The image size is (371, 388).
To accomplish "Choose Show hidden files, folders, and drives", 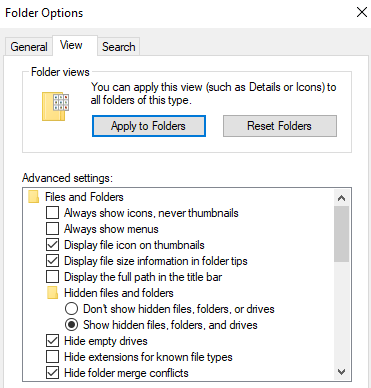I will (71, 325).
